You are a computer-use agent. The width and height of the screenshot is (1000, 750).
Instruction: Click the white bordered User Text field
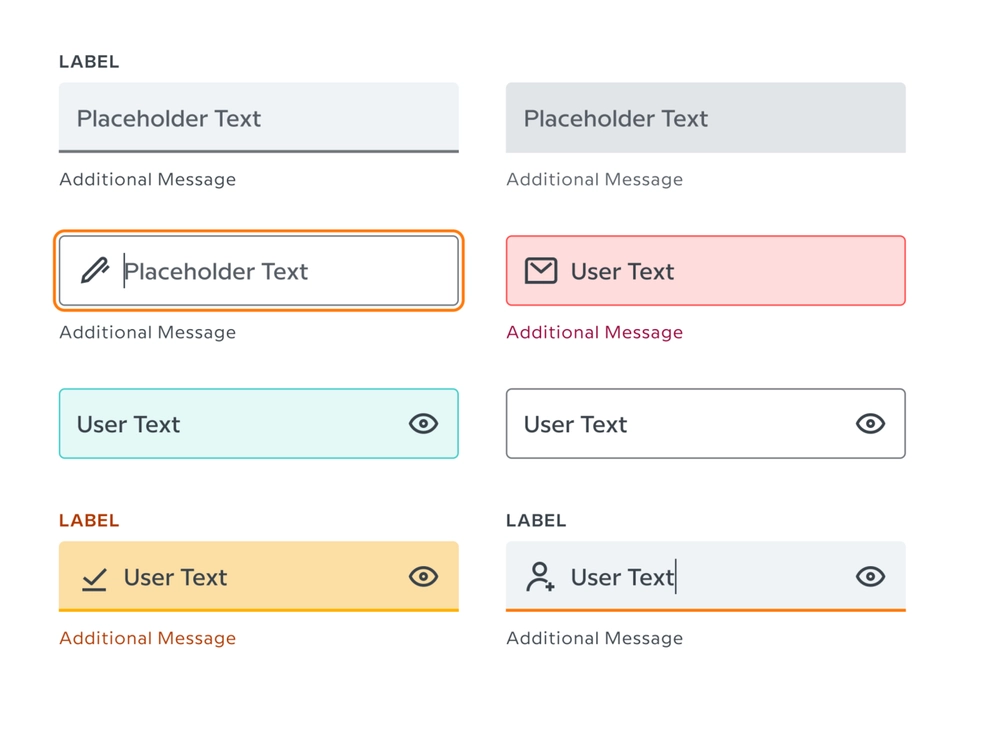pyautogui.click(x=706, y=423)
